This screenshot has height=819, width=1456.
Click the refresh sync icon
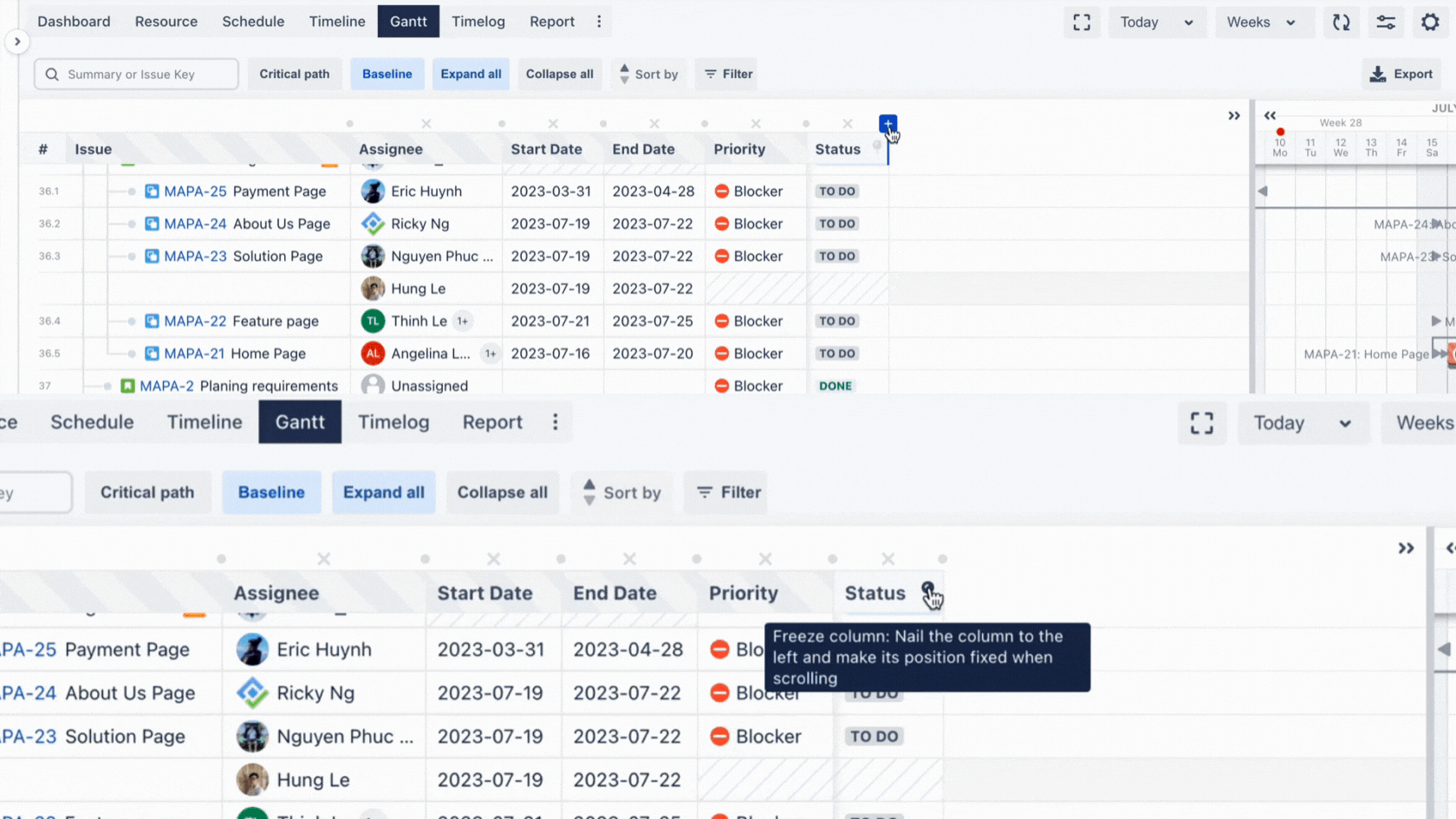click(x=1342, y=23)
